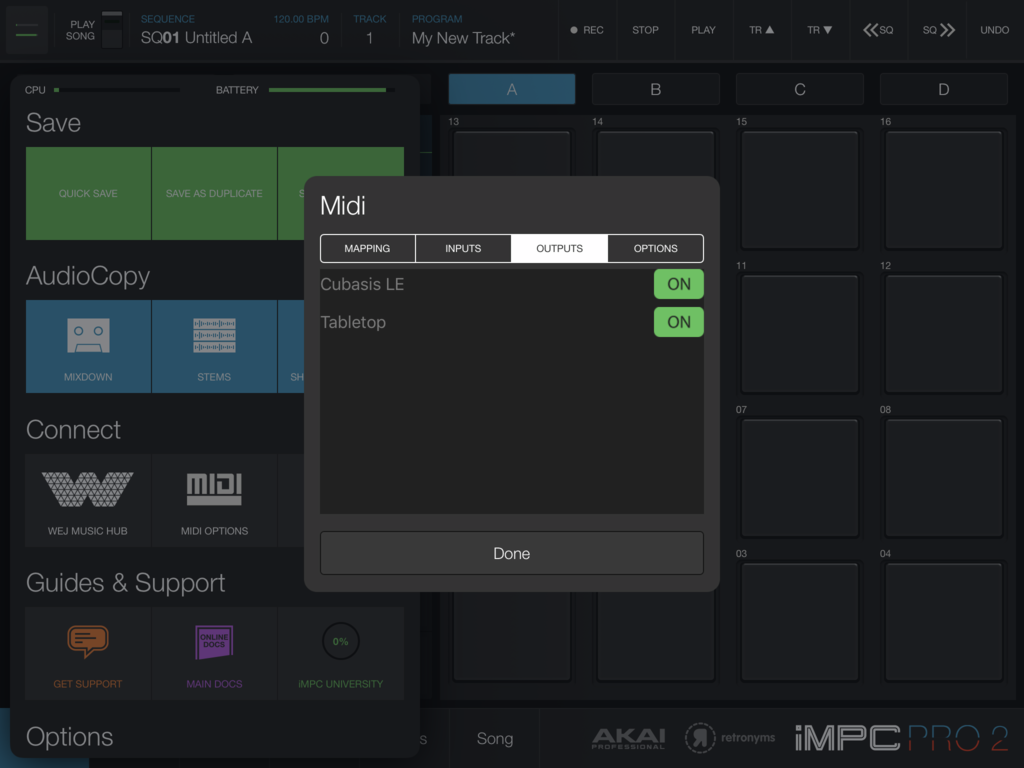Screen dimensions: 1024x768
Task: Change the Track number field
Action: click(x=370, y=31)
